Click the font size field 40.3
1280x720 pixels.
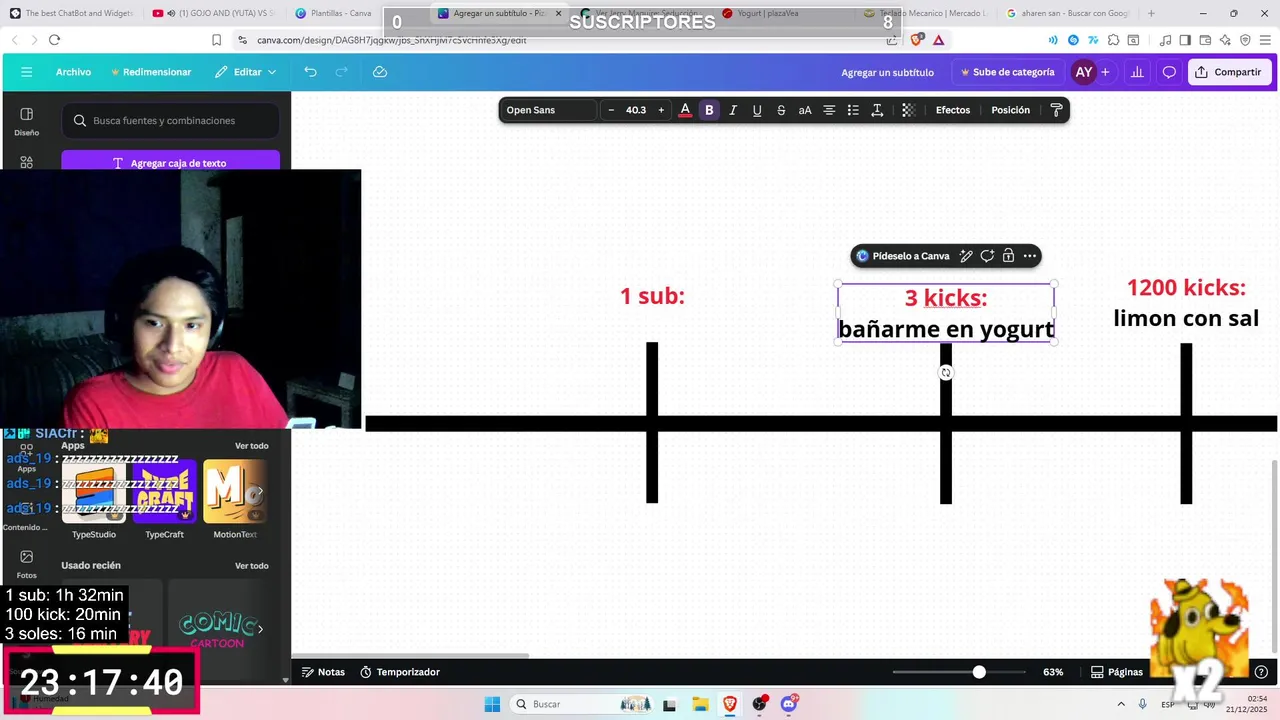click(636, 110)
